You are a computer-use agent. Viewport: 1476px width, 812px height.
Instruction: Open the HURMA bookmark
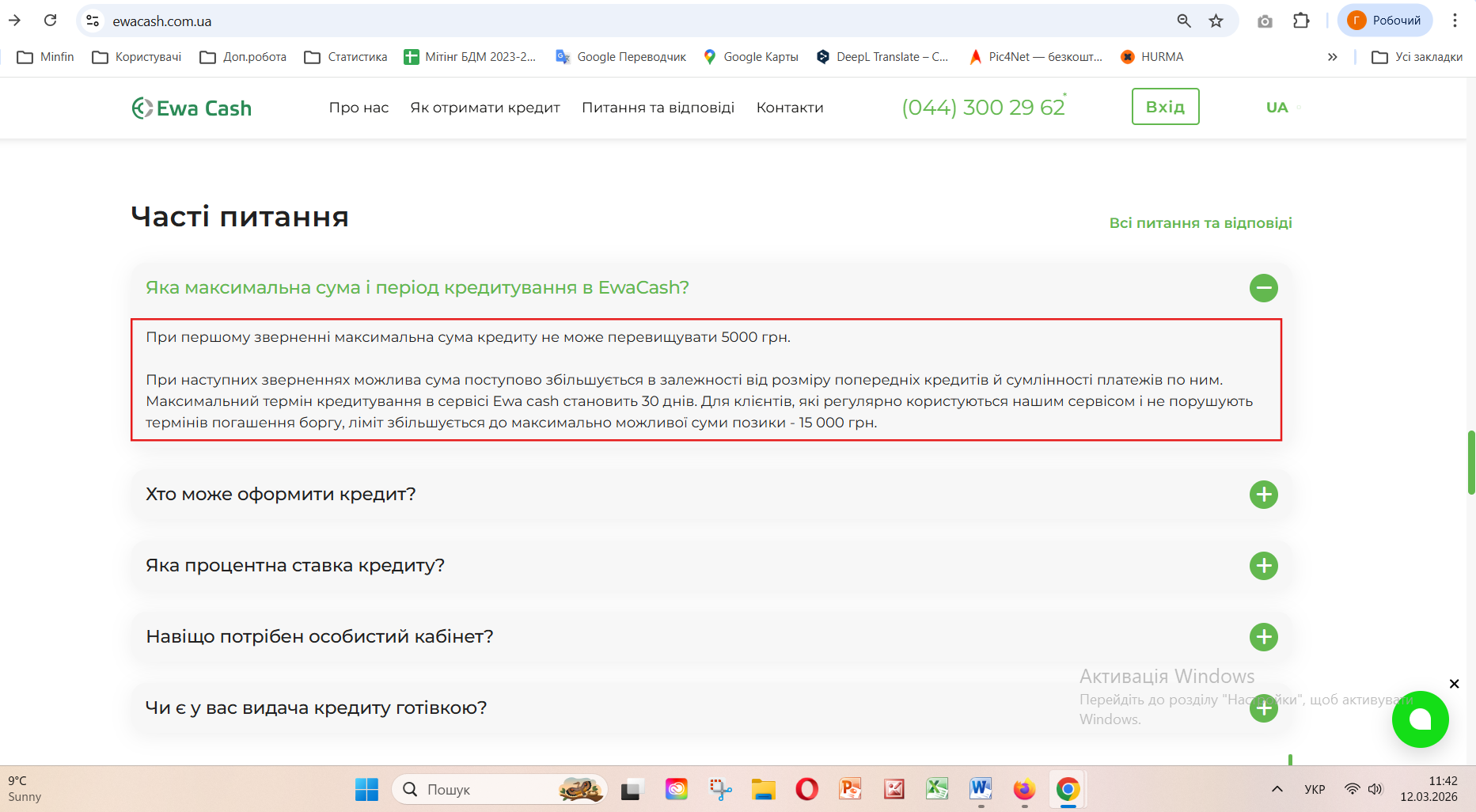tap(1152, 57)
